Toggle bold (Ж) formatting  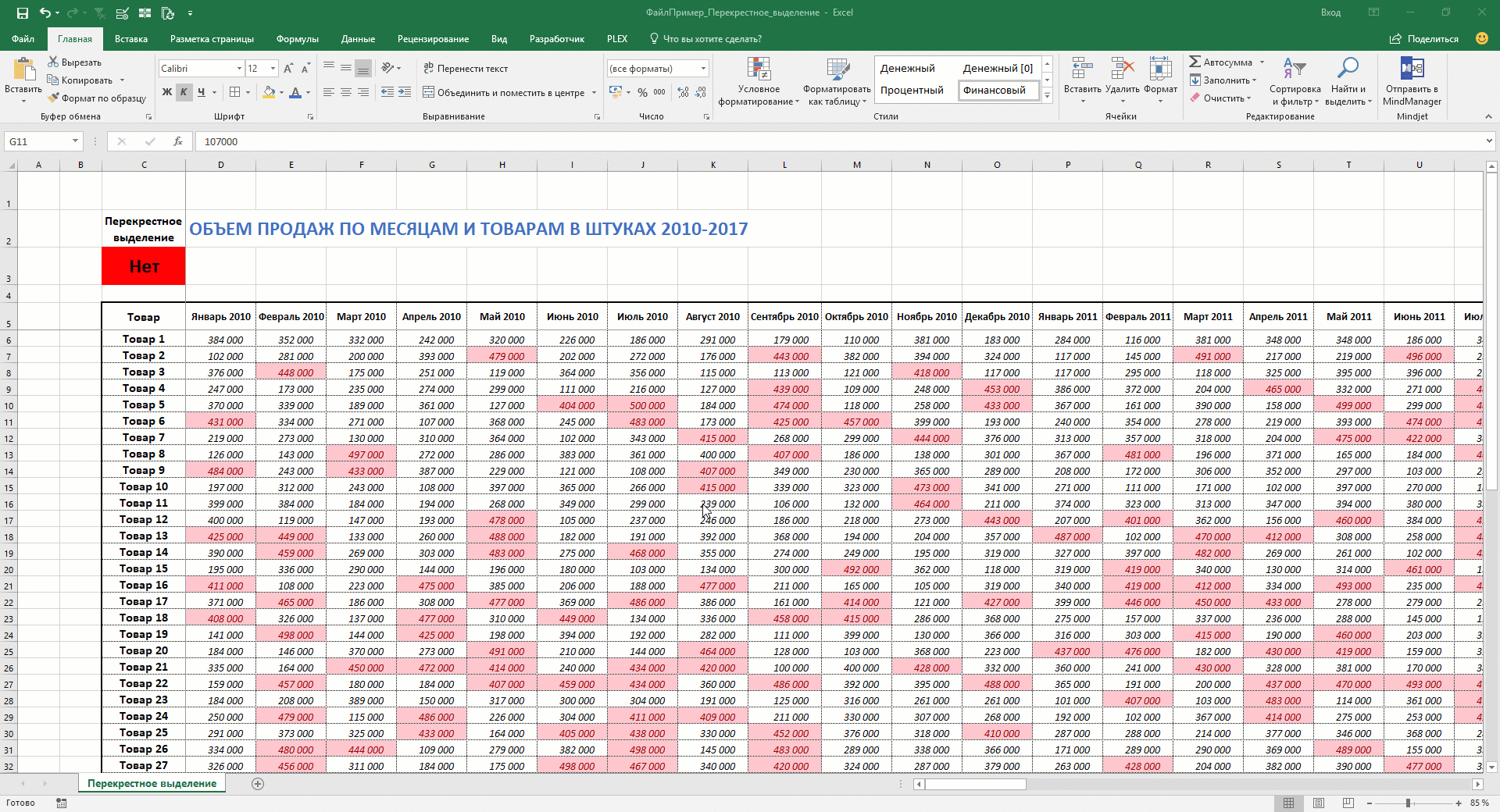pos(166,92)
